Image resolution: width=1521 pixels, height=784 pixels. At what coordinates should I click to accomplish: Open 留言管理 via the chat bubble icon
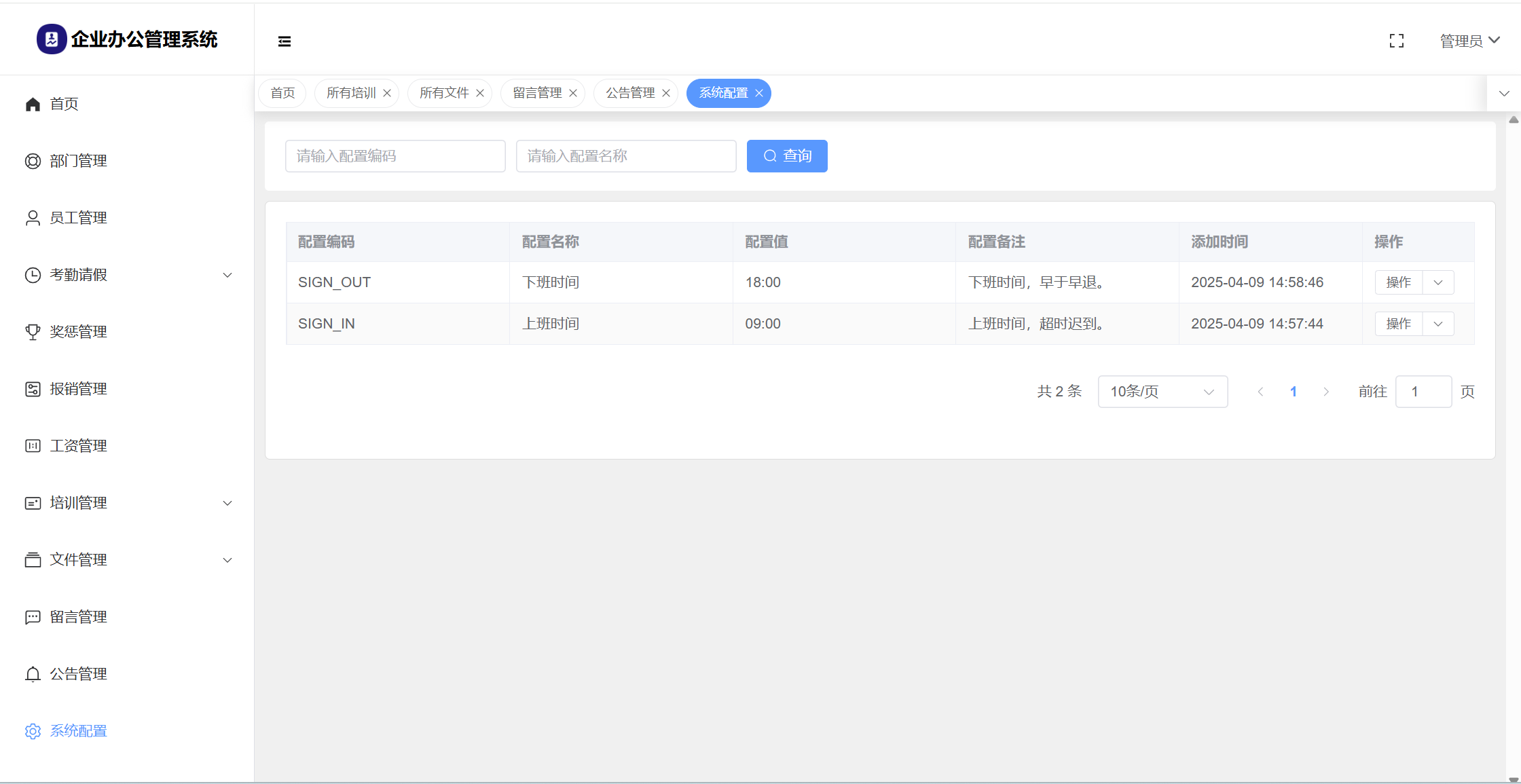coord(33,617)
